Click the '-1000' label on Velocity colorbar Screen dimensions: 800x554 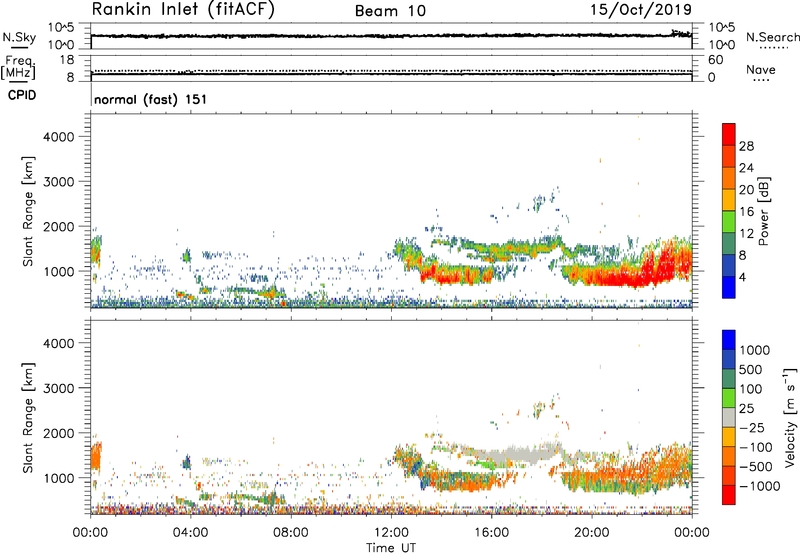coord(760,486)
